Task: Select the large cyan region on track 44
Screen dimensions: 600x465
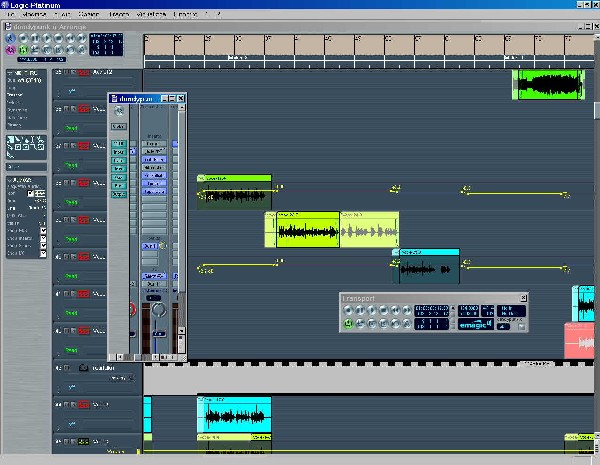Action: point(234,414)
